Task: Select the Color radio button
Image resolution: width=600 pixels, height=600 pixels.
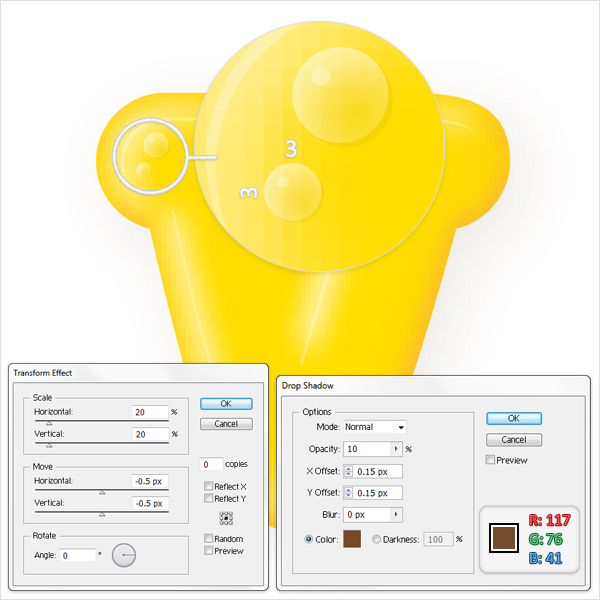Action: coord(308,539)
